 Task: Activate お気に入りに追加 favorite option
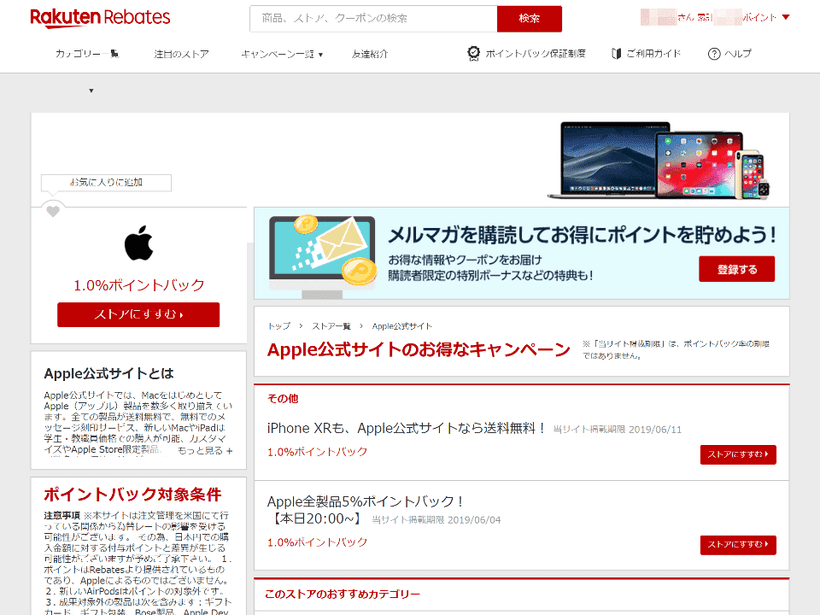tap(105, 182)
